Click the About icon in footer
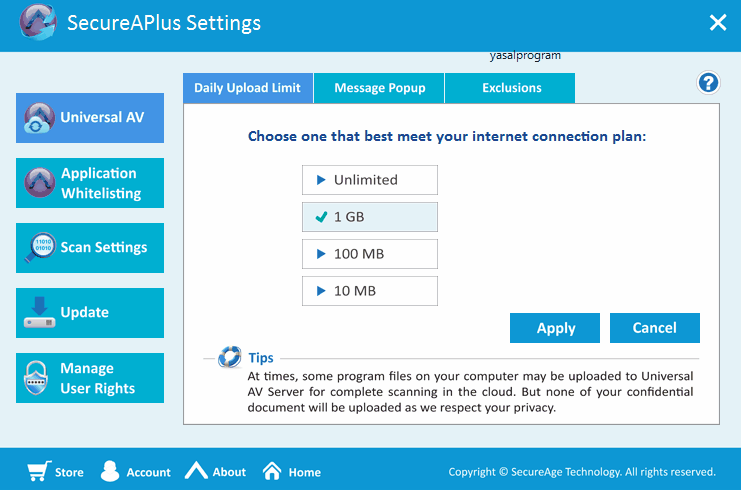741x490 pixels. coord(196,471)
